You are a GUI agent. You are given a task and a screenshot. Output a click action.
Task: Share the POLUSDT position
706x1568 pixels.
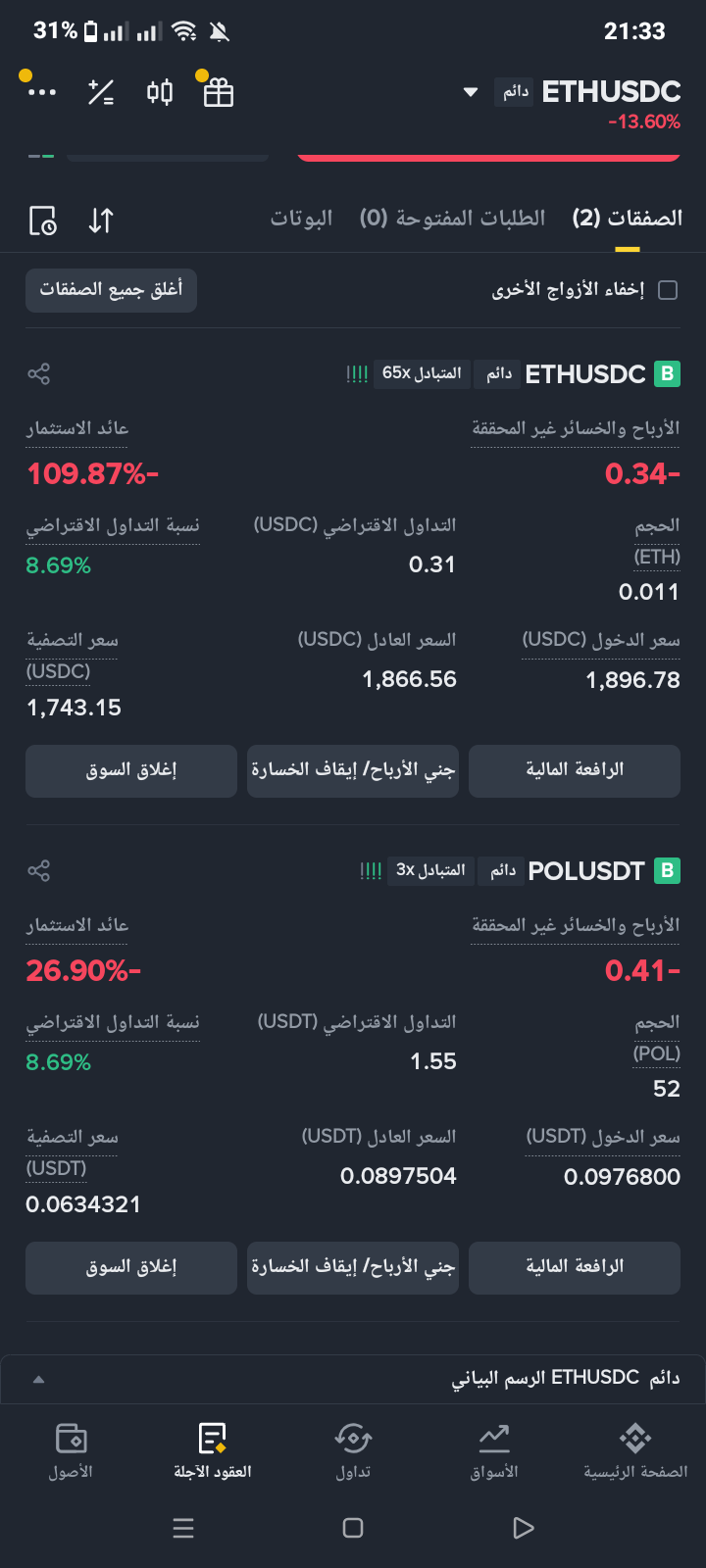point(38,870)
